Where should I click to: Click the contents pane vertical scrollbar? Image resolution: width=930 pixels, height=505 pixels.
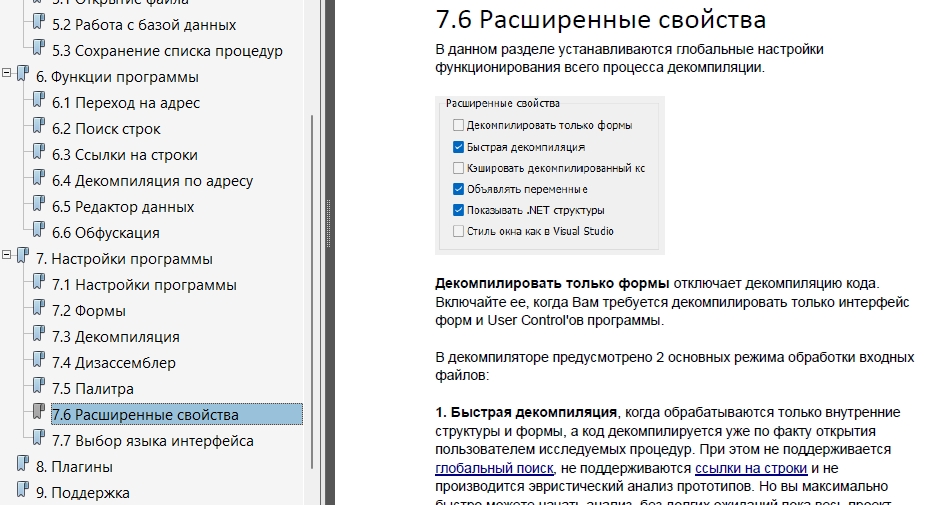[312, 291]
